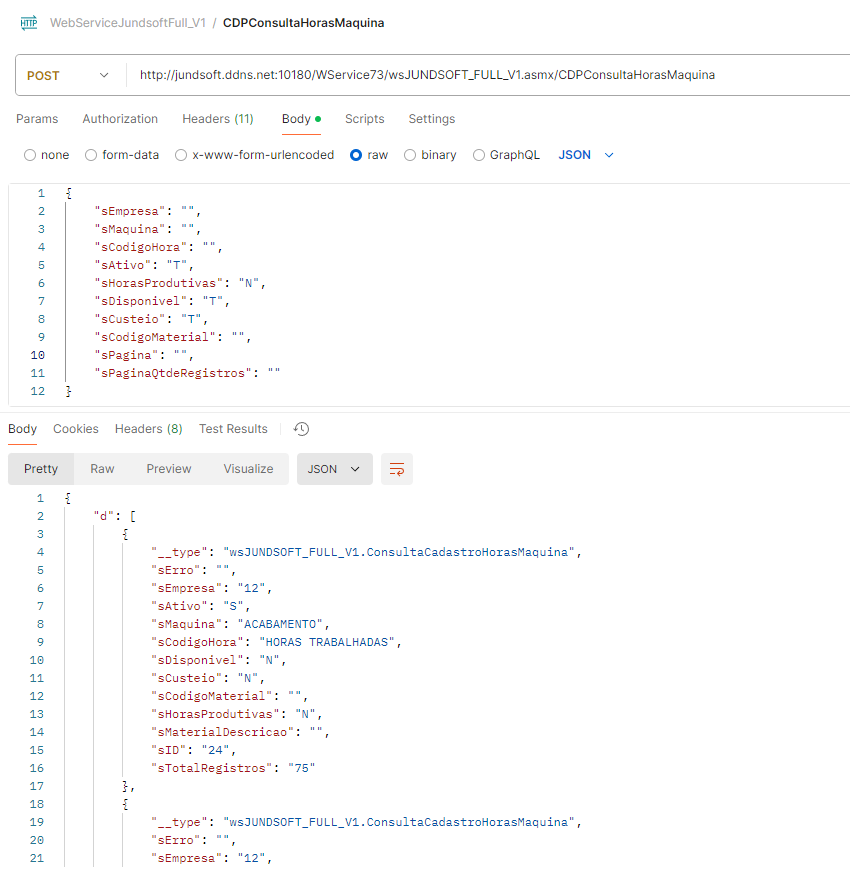Choose the x-www-form-urlencoded radio option
The image size is (850, 873).
point(181,155)
